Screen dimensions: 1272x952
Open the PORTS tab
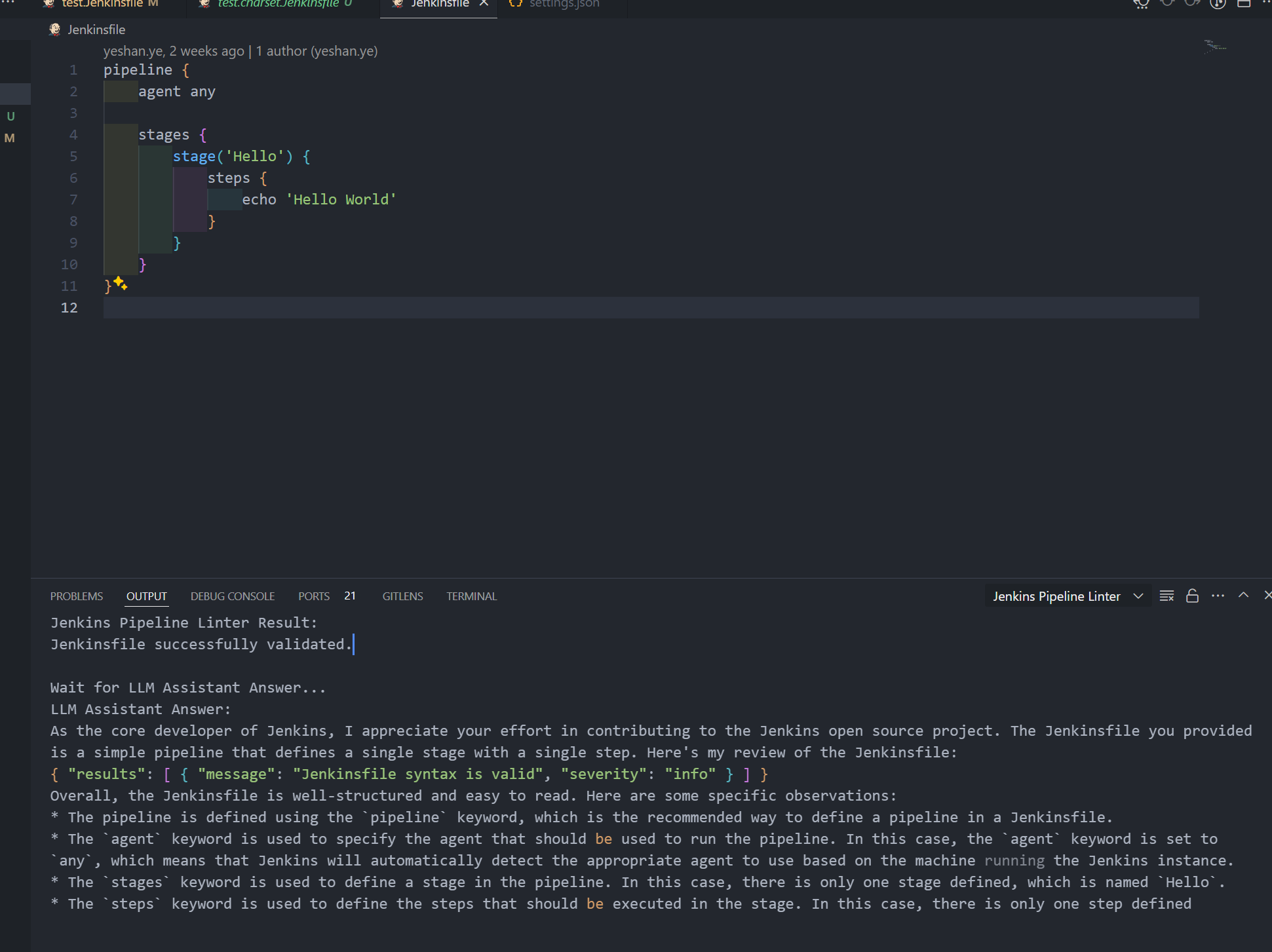(314, 596)
